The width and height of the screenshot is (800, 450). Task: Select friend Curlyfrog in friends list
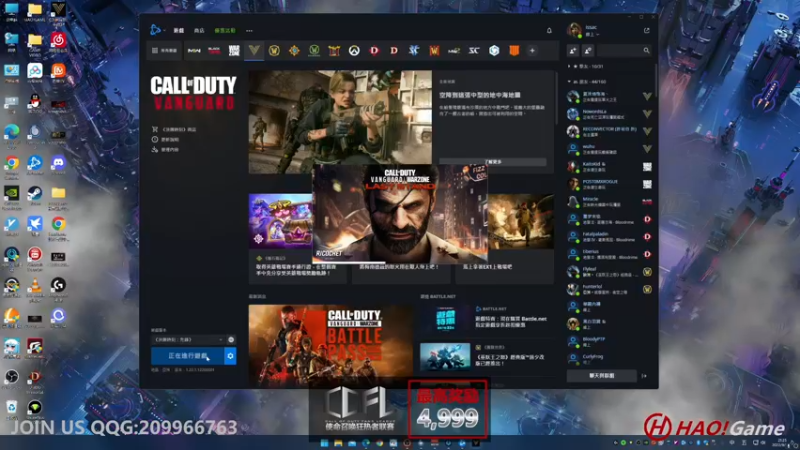tap(610, 359)
